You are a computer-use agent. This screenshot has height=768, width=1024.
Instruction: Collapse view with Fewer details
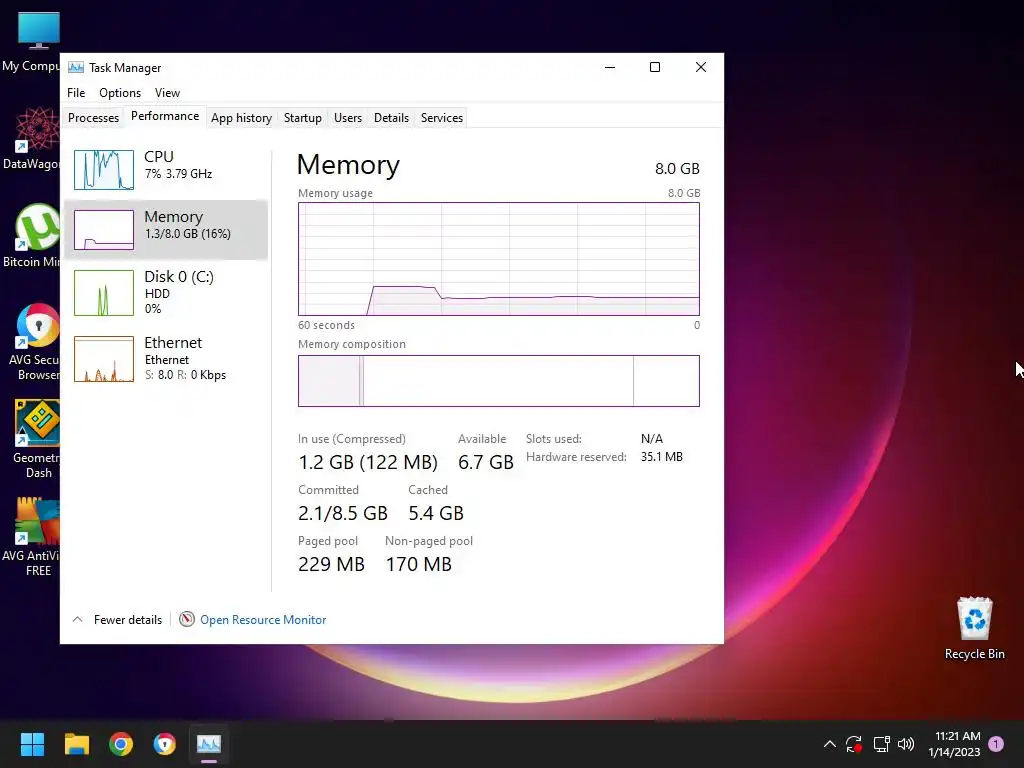coord(118,620)
